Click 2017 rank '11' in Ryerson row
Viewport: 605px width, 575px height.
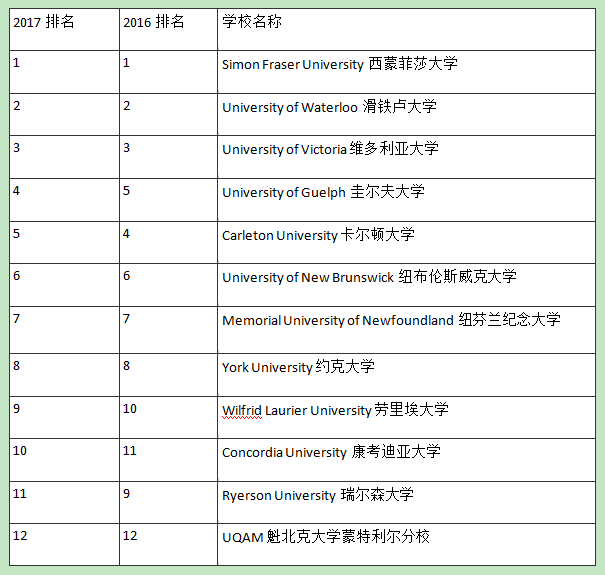(20, 494)
